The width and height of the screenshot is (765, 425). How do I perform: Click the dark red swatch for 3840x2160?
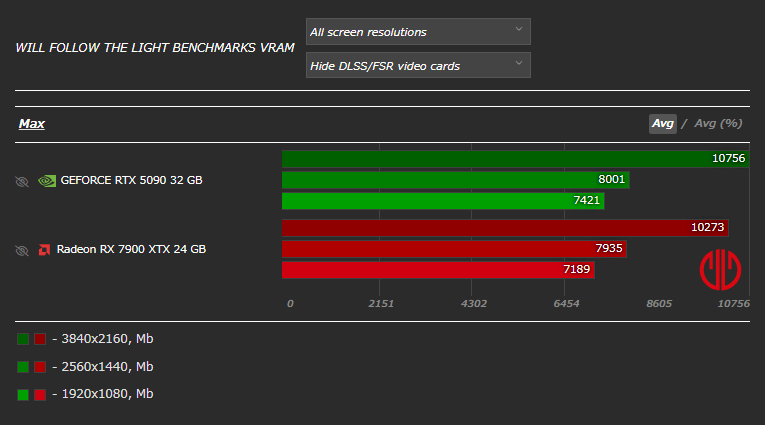click(40, 339)
